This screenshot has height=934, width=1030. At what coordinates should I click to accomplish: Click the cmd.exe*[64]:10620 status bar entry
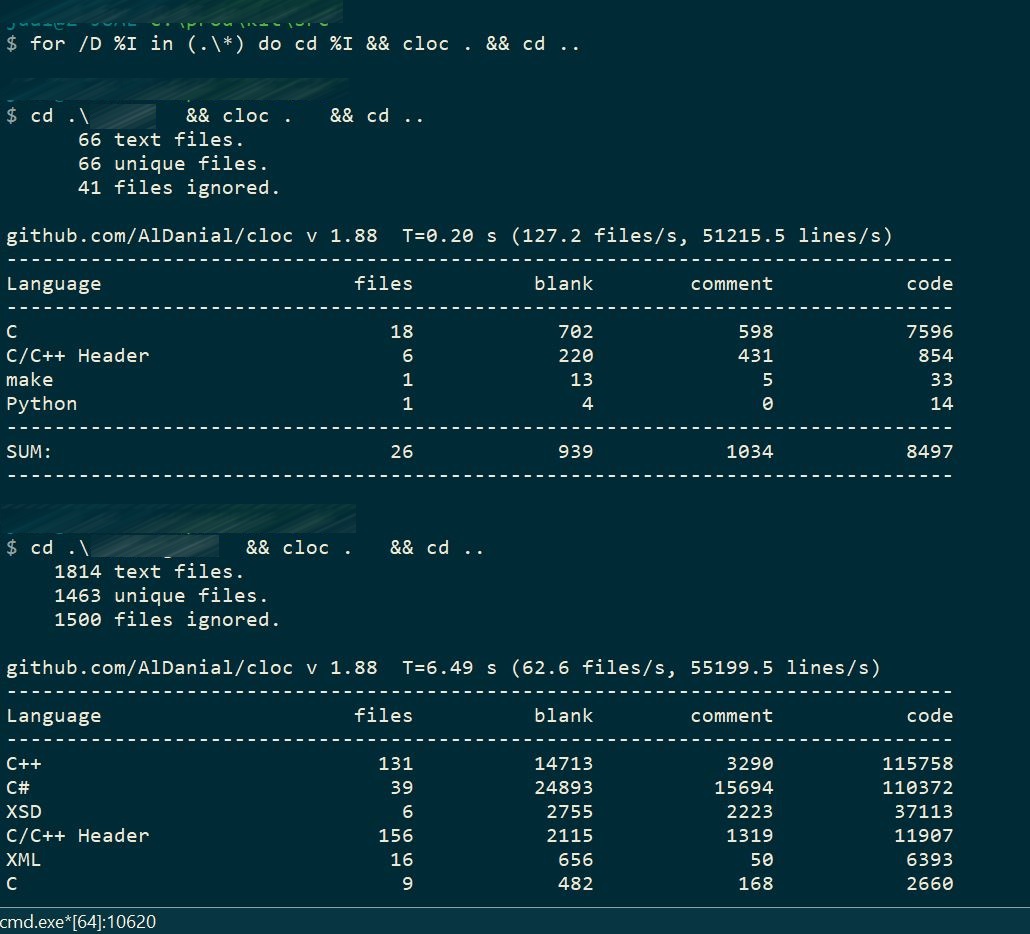pos(78,922)
